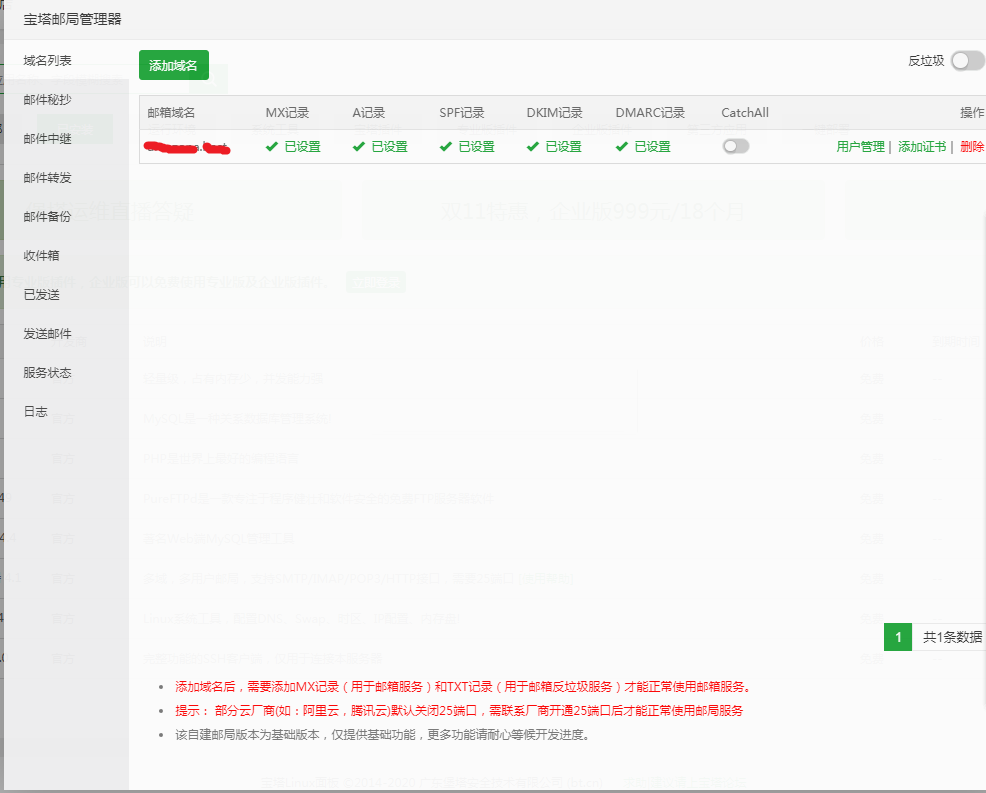Viewport: 986px width, 793px height.
Task: Open the 域名列表 menu item
Action: (x=47, y=60)
